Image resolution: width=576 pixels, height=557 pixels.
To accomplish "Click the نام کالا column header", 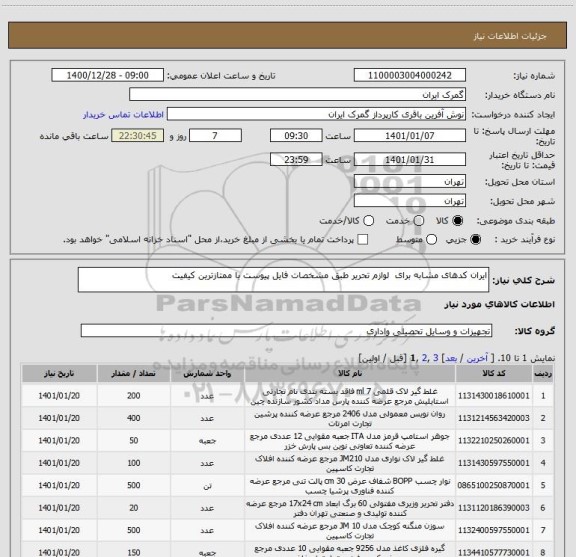I will (x=350, y=373).
